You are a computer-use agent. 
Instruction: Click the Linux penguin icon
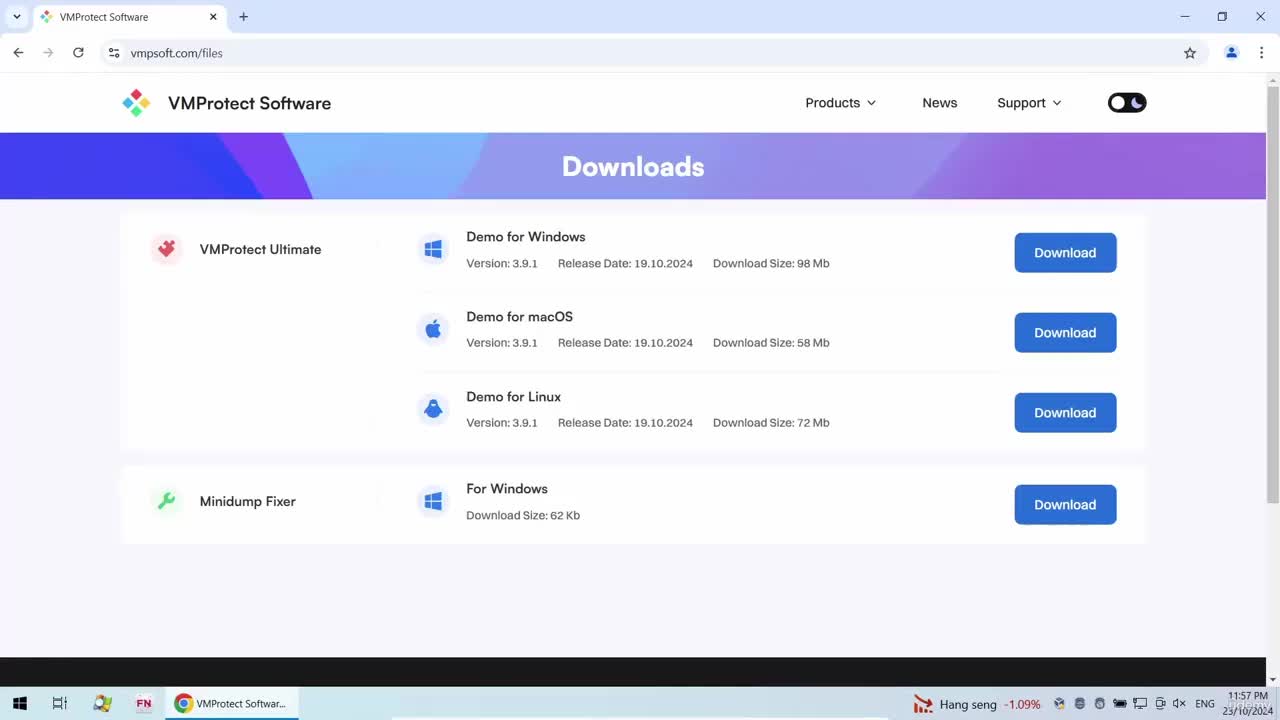point(433,409)
